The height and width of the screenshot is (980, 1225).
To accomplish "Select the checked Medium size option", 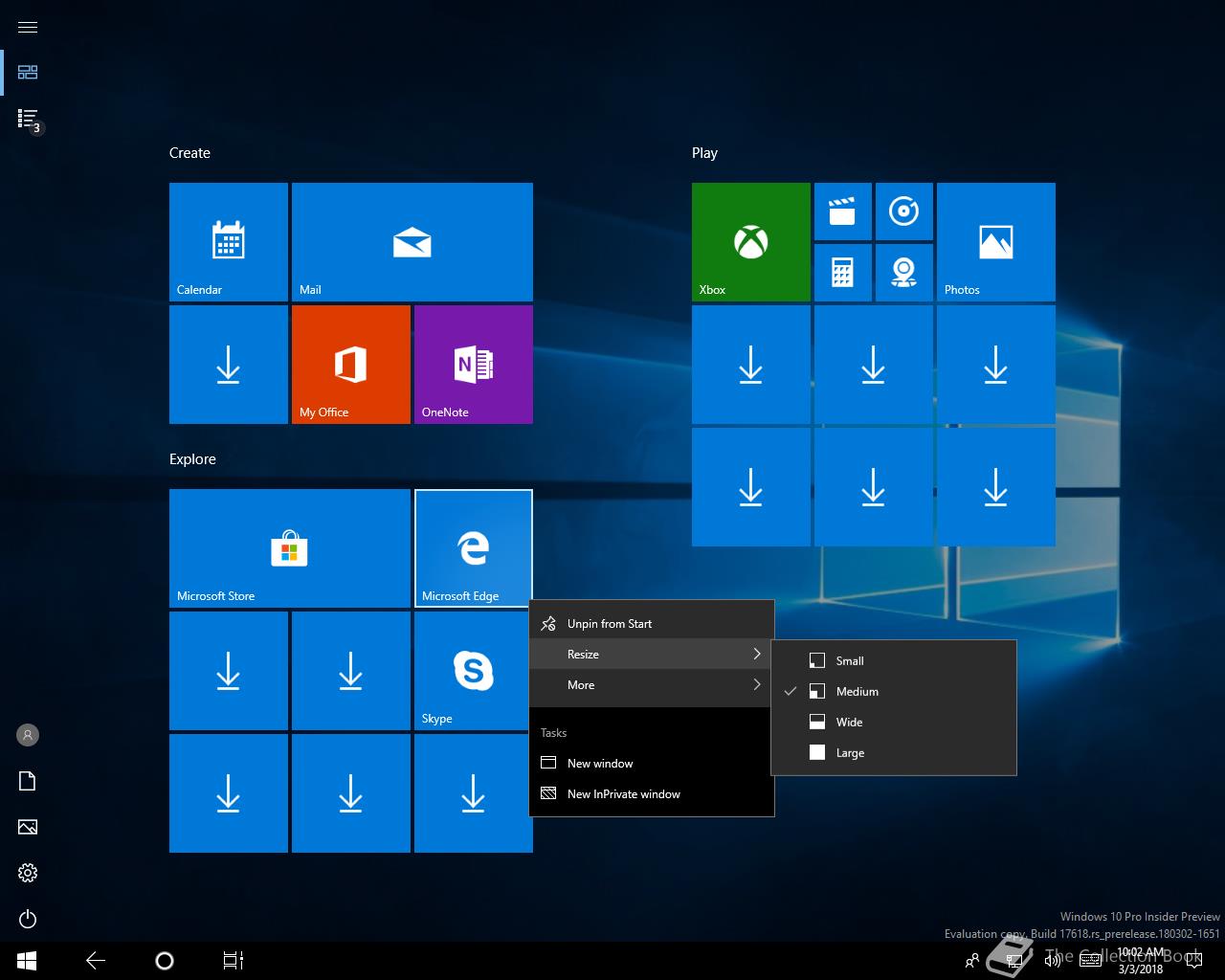I will [x=894, y=691].
